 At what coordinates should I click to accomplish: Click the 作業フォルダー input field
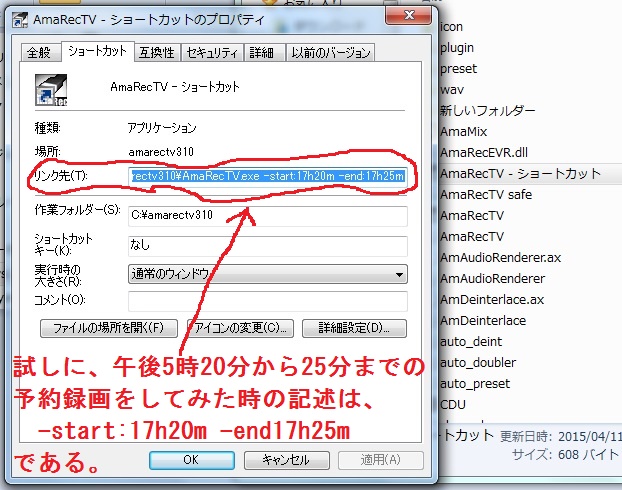pyautogui.click(x=268, y=215)
